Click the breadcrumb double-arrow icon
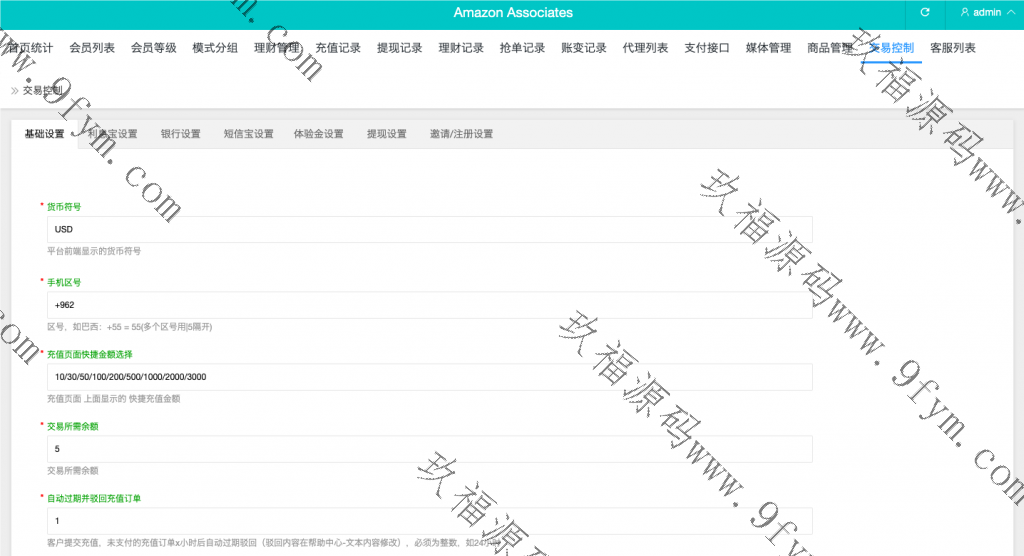1024x556 pixels. coord(15,90)
